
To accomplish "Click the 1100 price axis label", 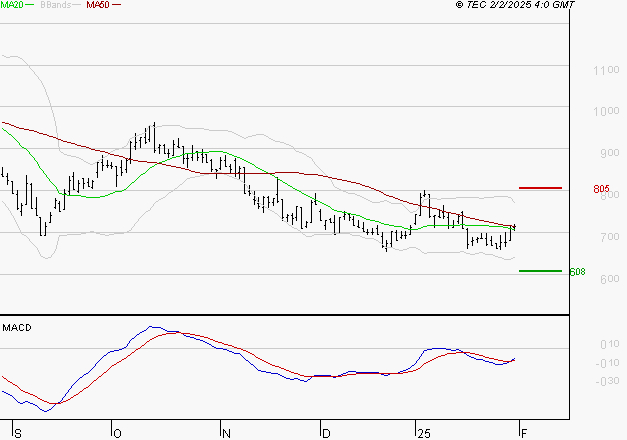I will [x=606, y=70].
